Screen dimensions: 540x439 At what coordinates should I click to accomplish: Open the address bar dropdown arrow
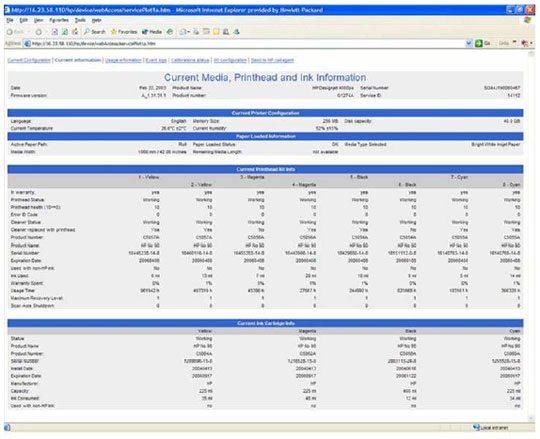469,43
